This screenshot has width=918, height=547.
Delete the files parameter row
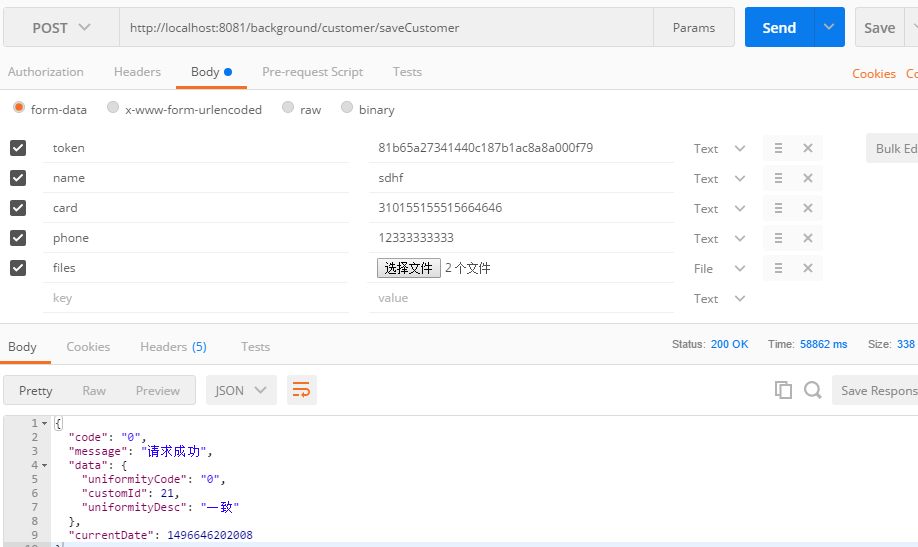808,268
